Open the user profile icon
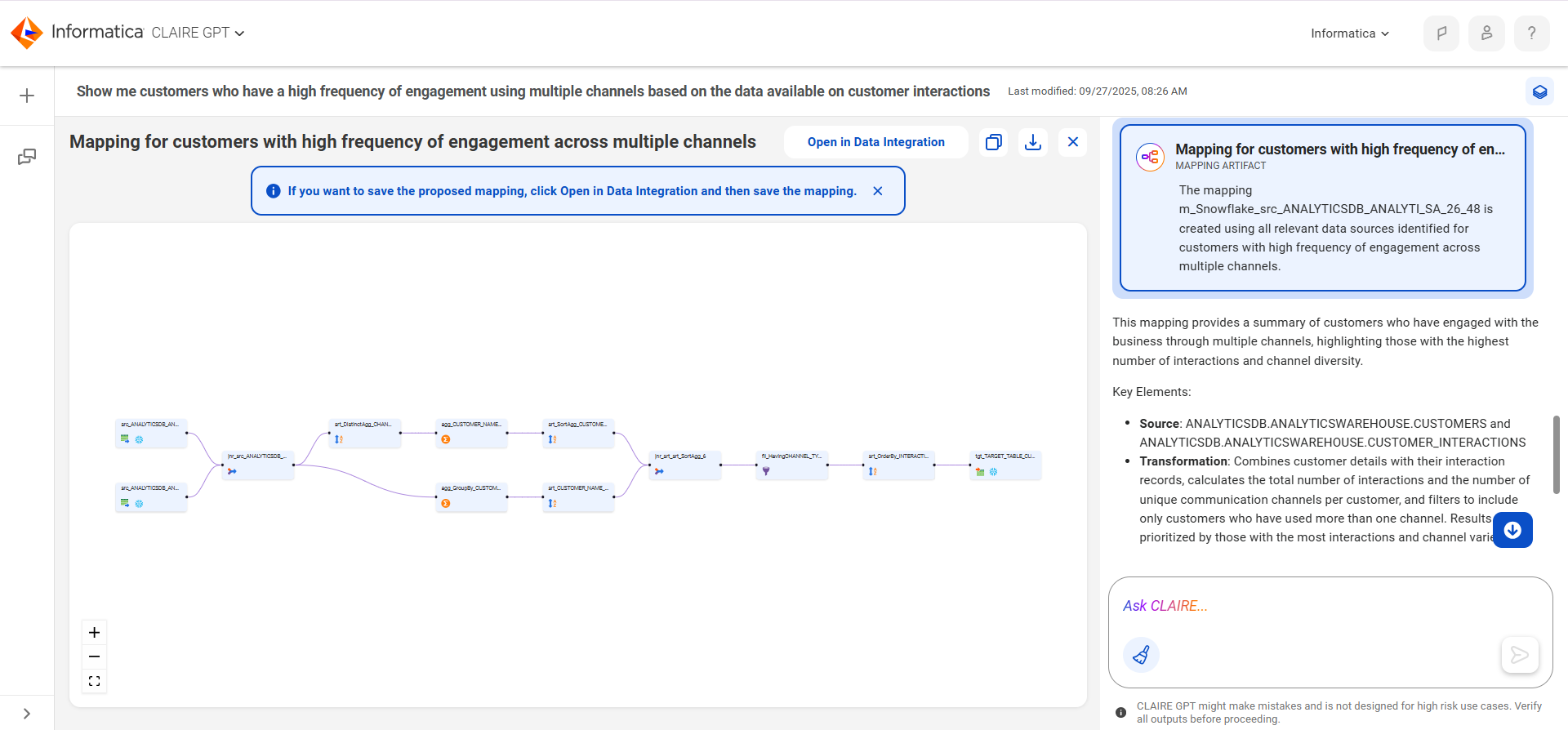 [1486, 33]
